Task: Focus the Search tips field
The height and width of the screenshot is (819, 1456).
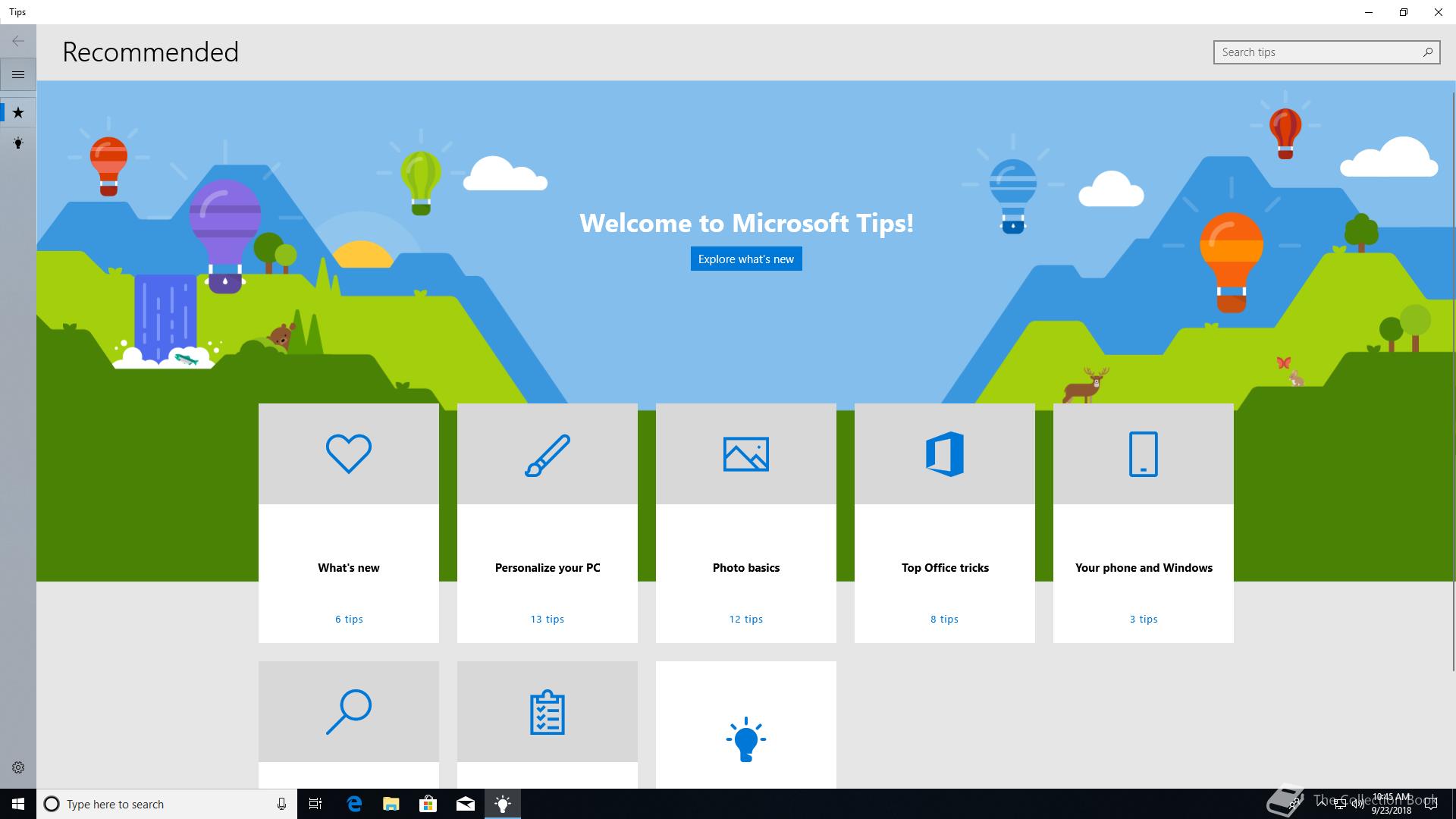Action: click(x=1316, y=52)
